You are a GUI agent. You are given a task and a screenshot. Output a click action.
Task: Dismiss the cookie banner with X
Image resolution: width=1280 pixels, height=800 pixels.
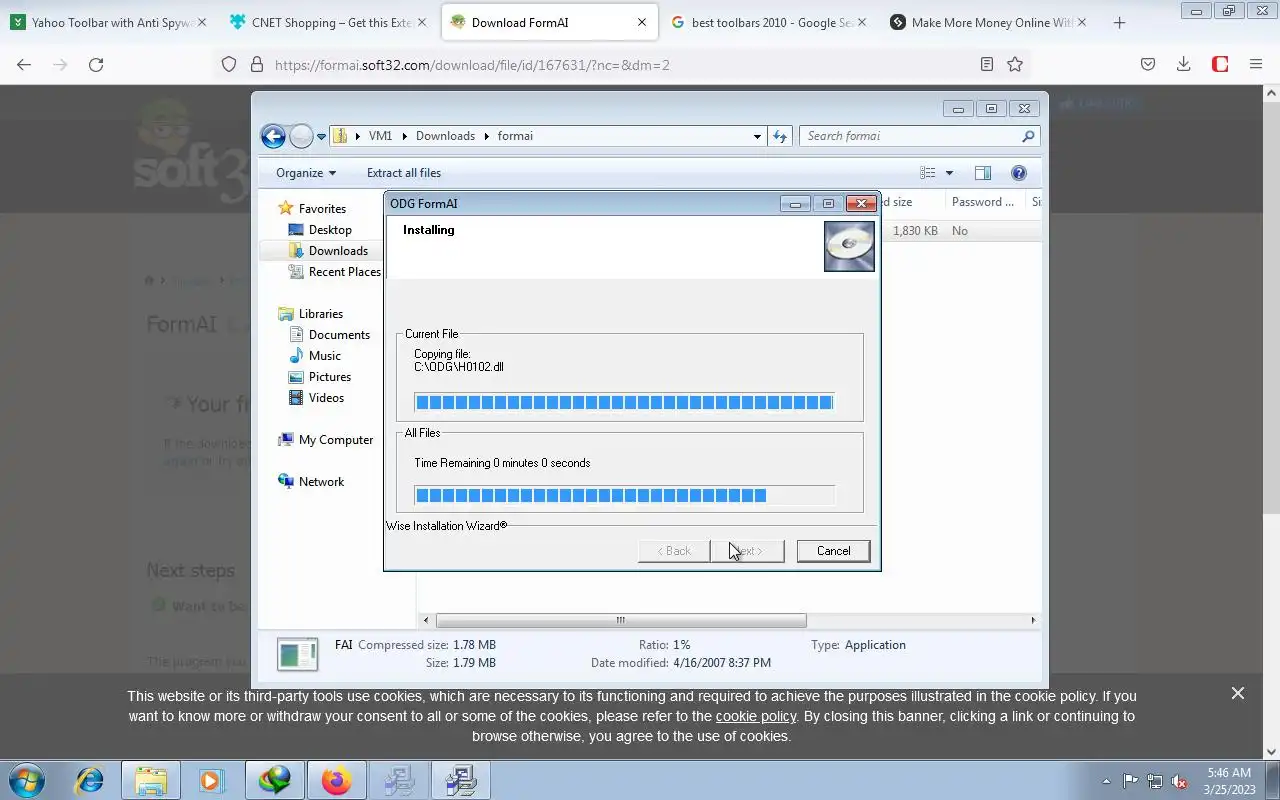(x=1238, y=693)
